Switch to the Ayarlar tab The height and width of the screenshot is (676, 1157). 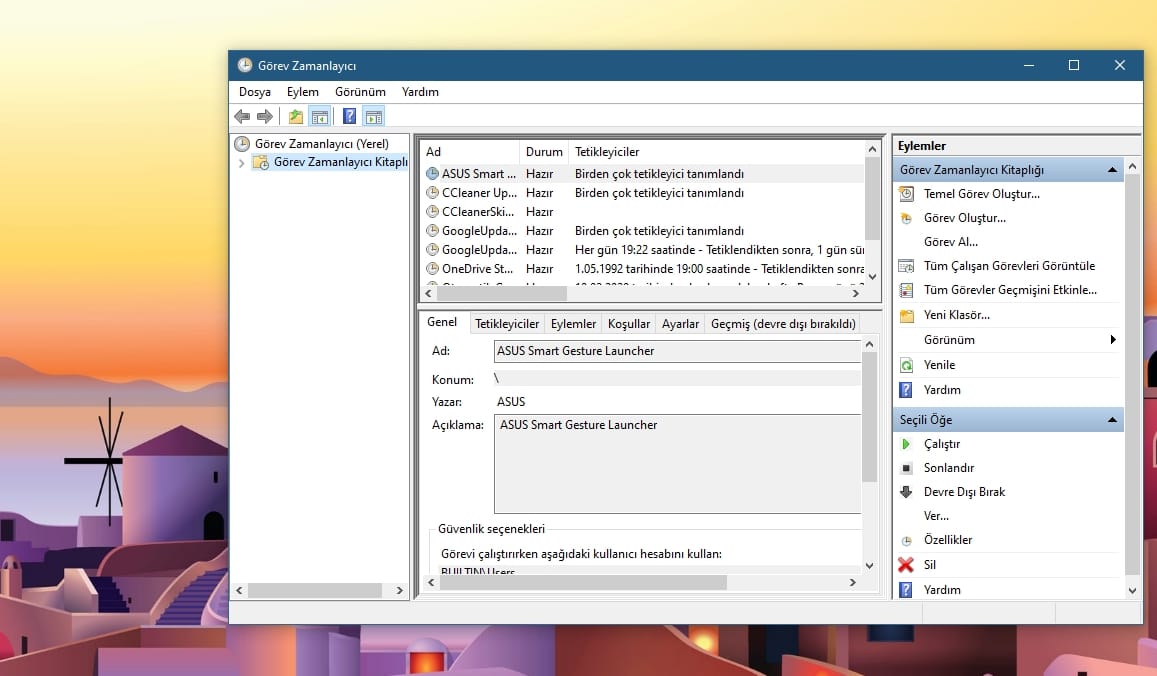[680, 324]
